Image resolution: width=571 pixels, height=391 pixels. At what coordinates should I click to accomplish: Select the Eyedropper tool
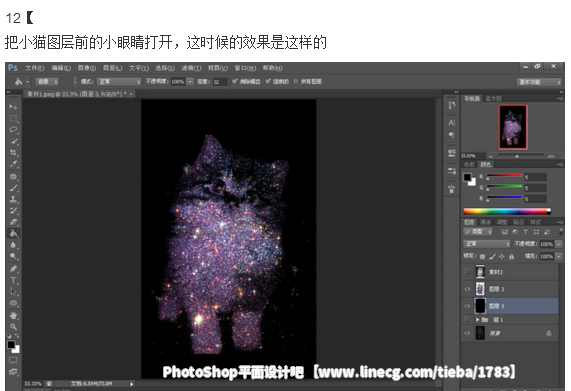point(13,164)
